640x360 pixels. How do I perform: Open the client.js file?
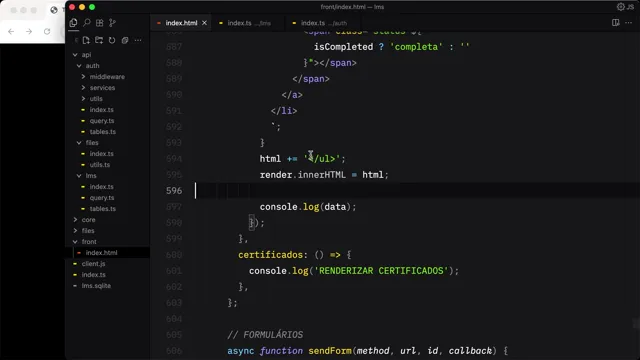93,264
